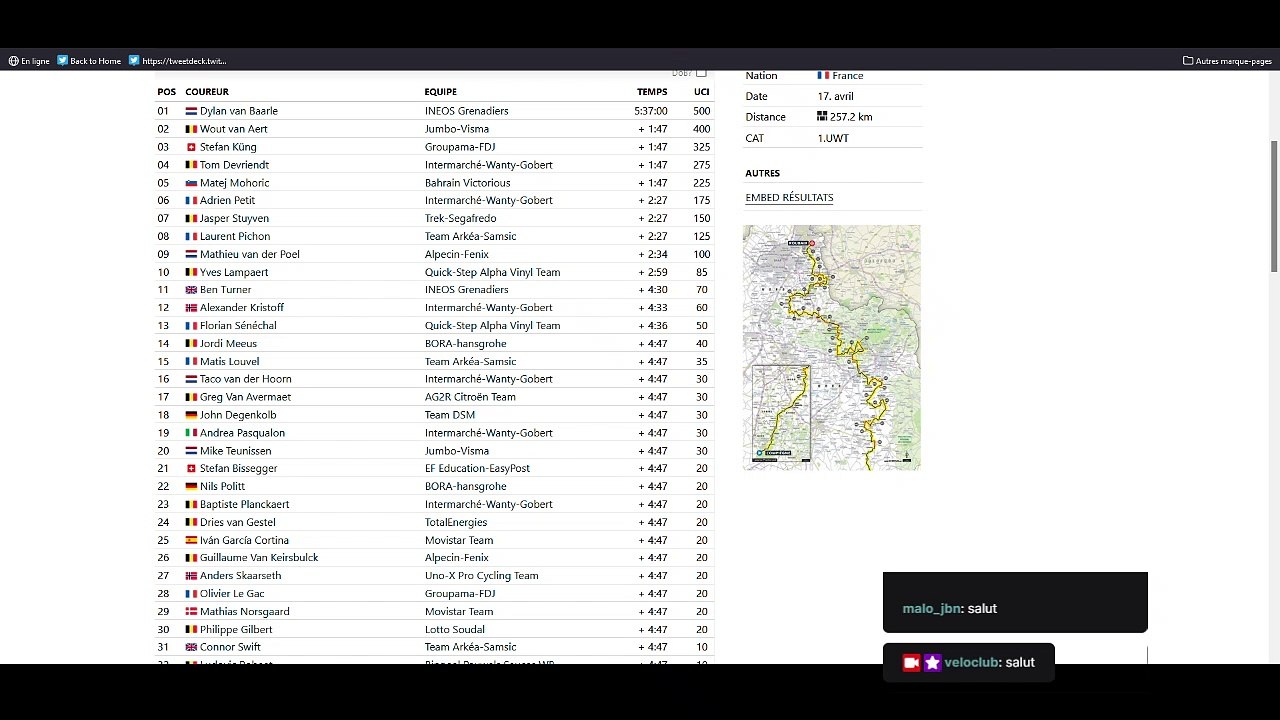Screen dimensions: 1280x720
Task: Click the UCI column header
Action: pyautogui.click(x=702, y=92)
